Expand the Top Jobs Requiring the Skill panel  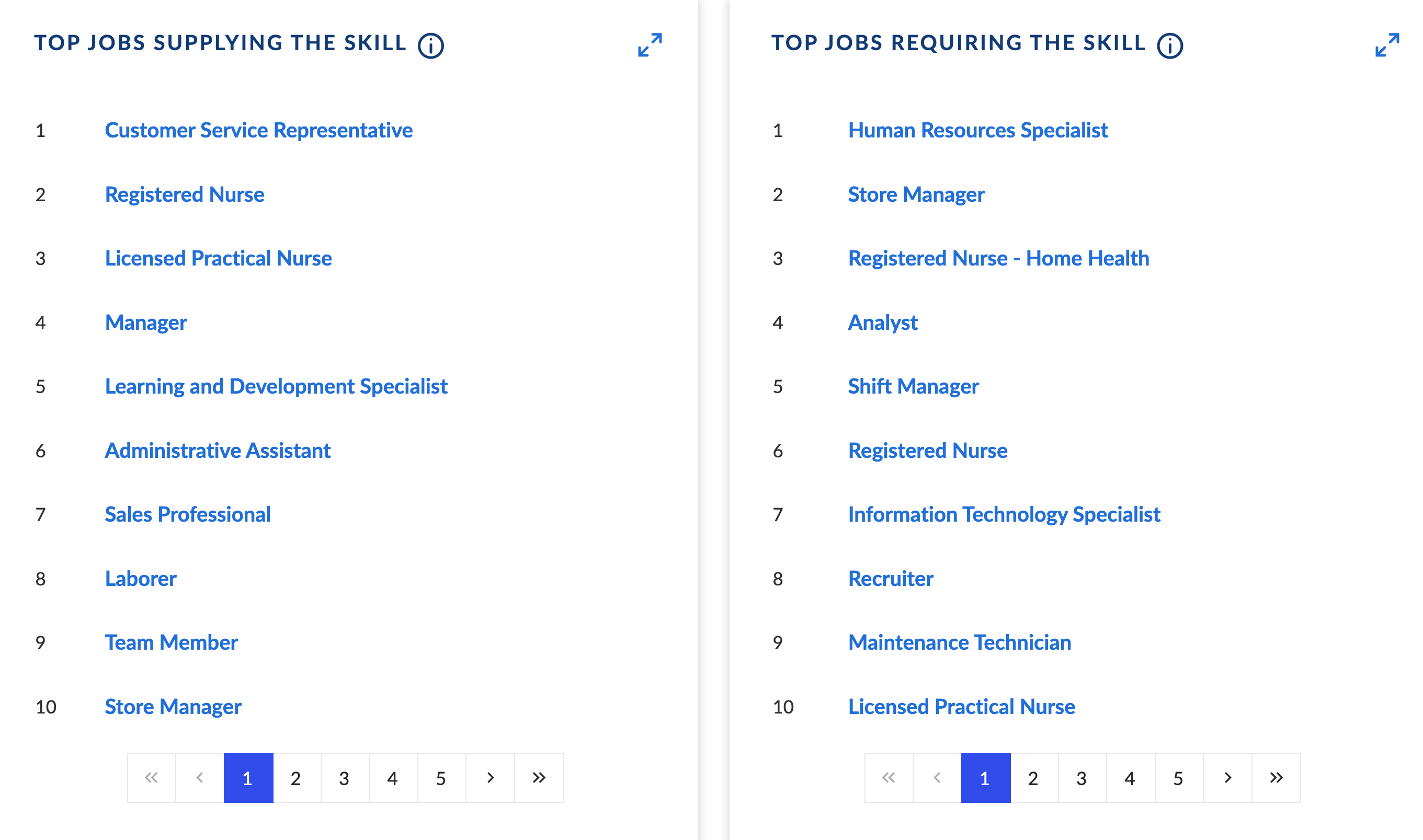(1387, 45)
